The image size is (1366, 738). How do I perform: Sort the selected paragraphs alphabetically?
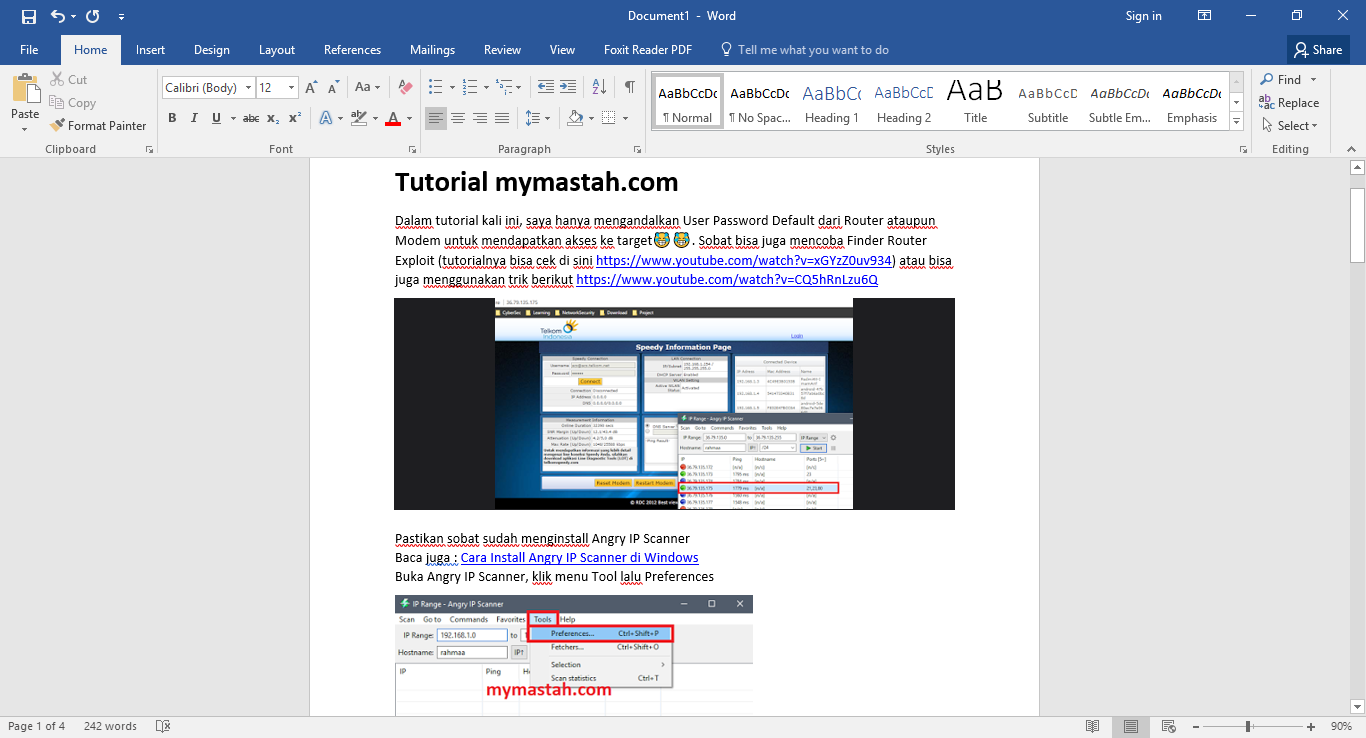point(599,87)
